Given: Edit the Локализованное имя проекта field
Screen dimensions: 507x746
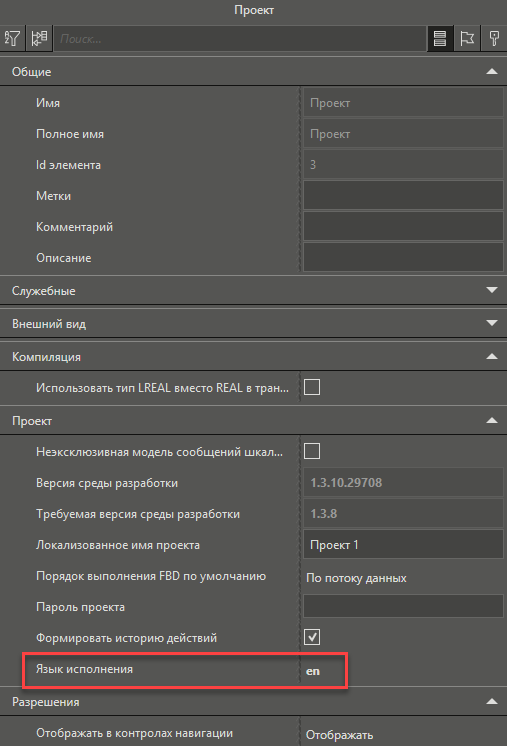Looking at the screenshot, I should tap(403, 544).
